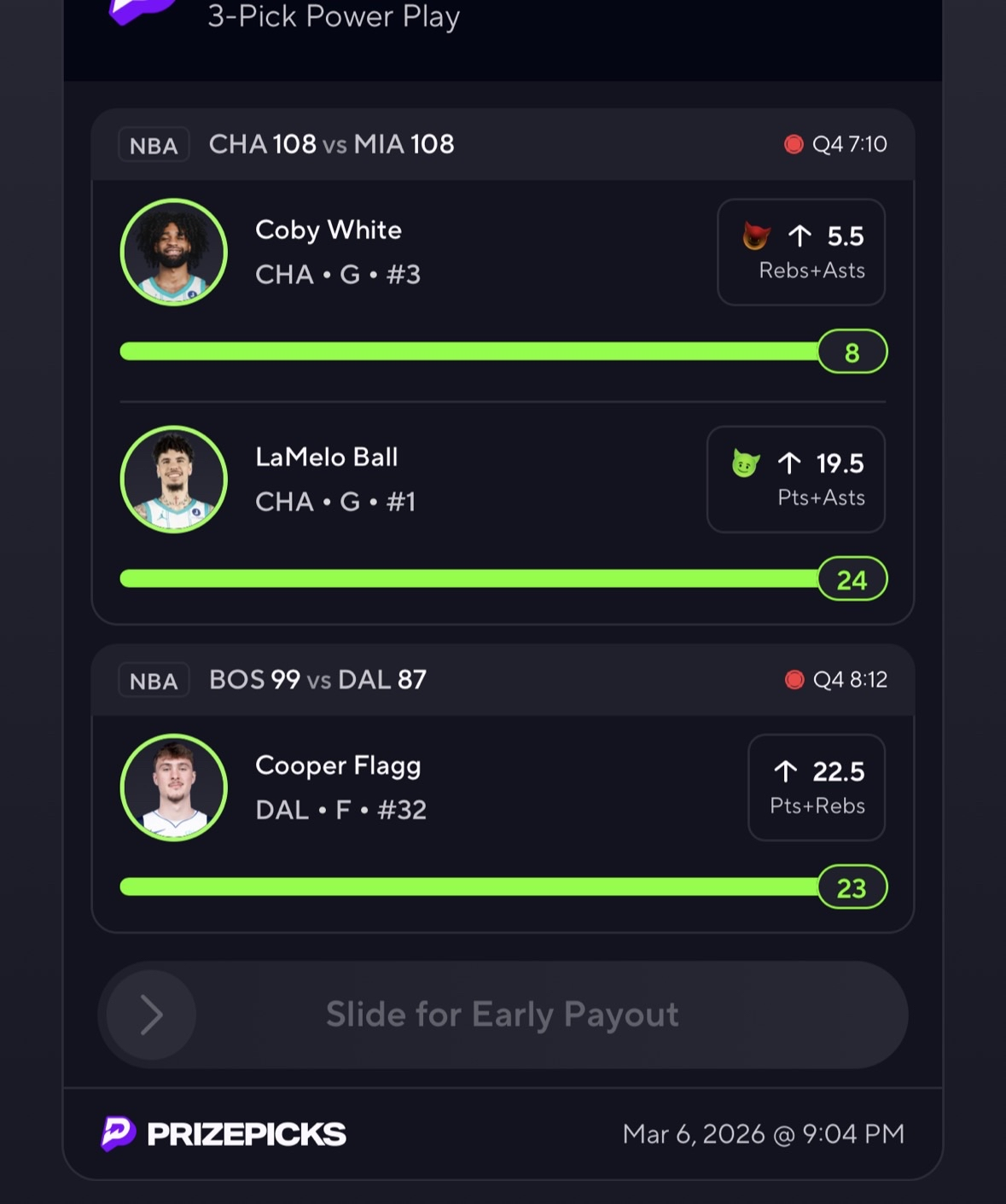Open LaMelo Ball's player headshot

click(x=174, y=480)
